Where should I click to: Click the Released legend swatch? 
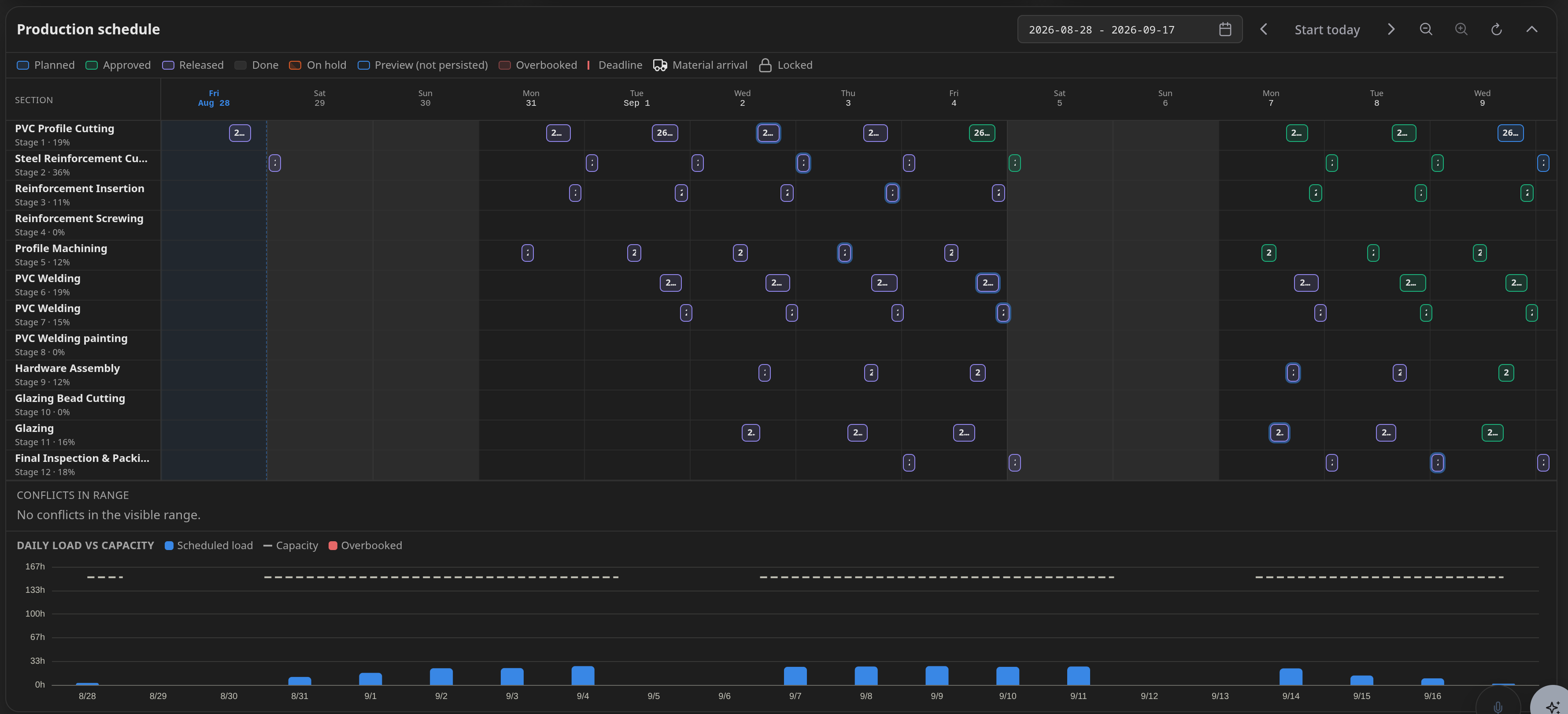(x=168, y=65)
